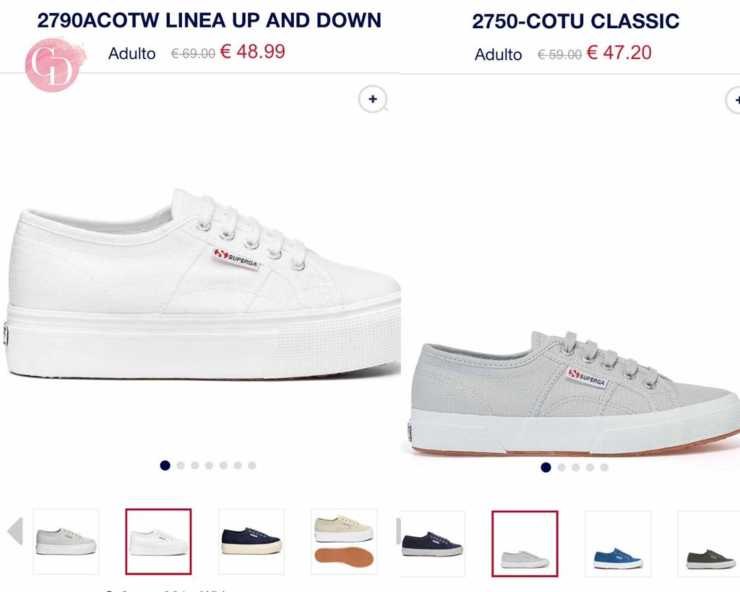Screen dimensions: 740x592
Task: Click the large white platform sneaker image
Action: click(x=202, y=284)
